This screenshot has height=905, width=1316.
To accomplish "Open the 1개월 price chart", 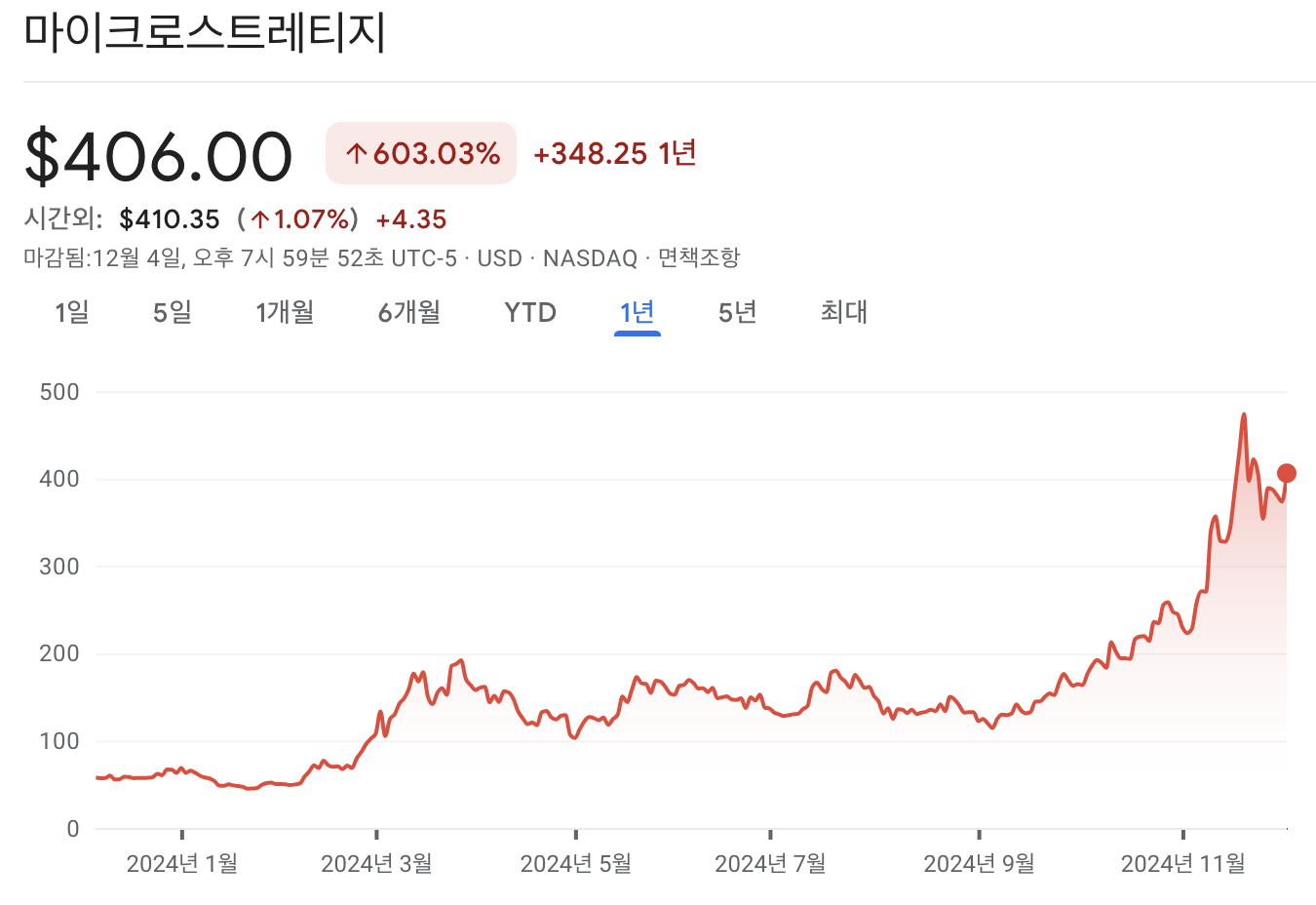I will click(x=283, y=312).
